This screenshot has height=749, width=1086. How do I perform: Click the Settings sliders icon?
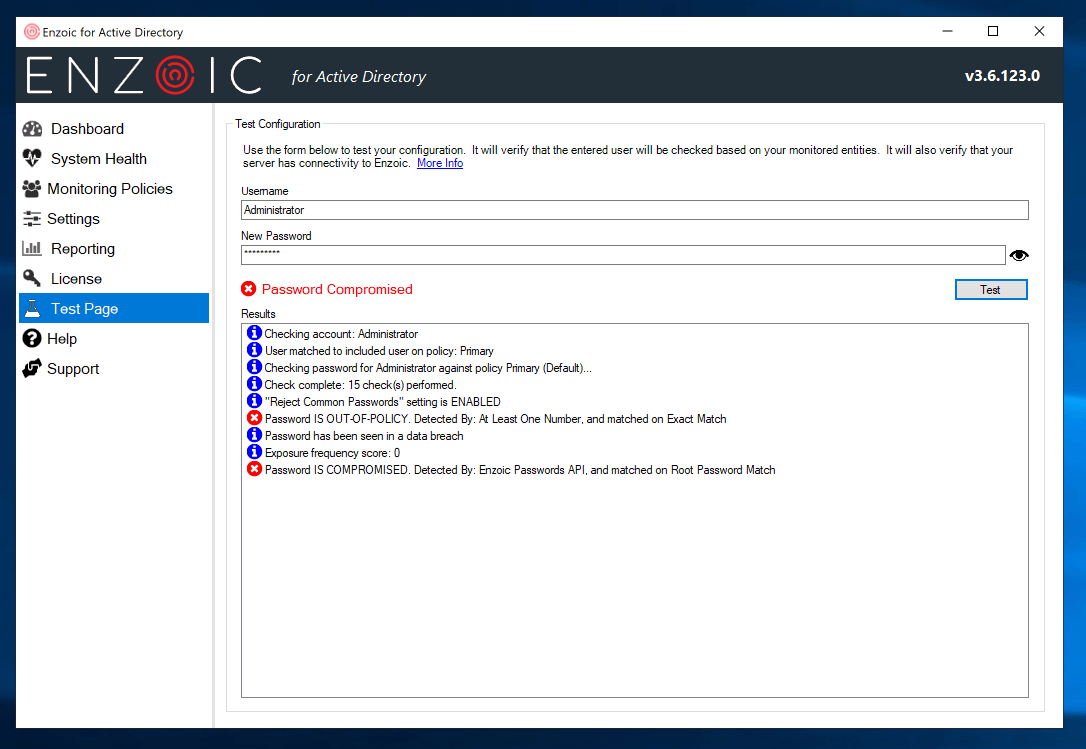[x=31, y=219]
